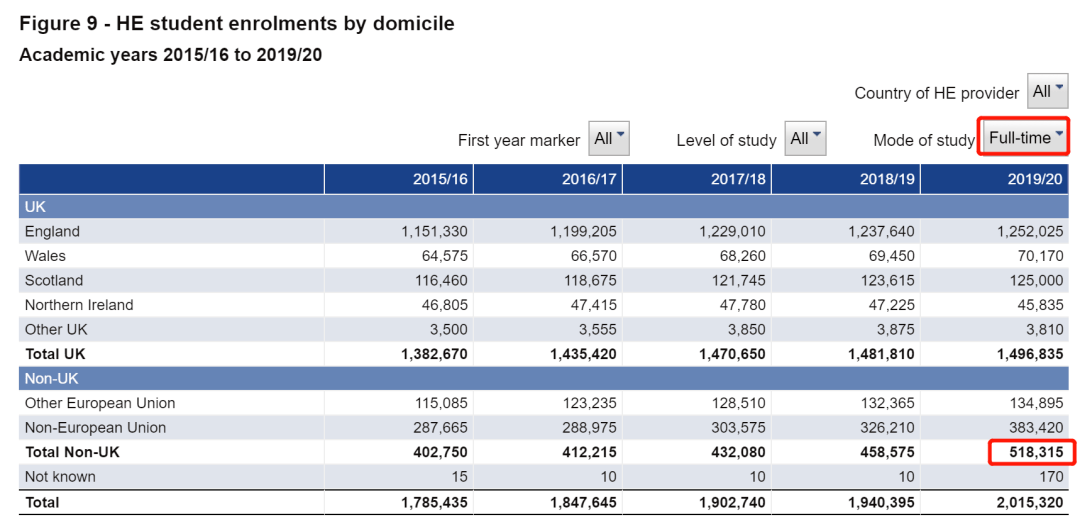Screen dimensions: 1080x522
Task: Click the Non-European Union row label
Action: pyautogui.click(x=95, y=428)
